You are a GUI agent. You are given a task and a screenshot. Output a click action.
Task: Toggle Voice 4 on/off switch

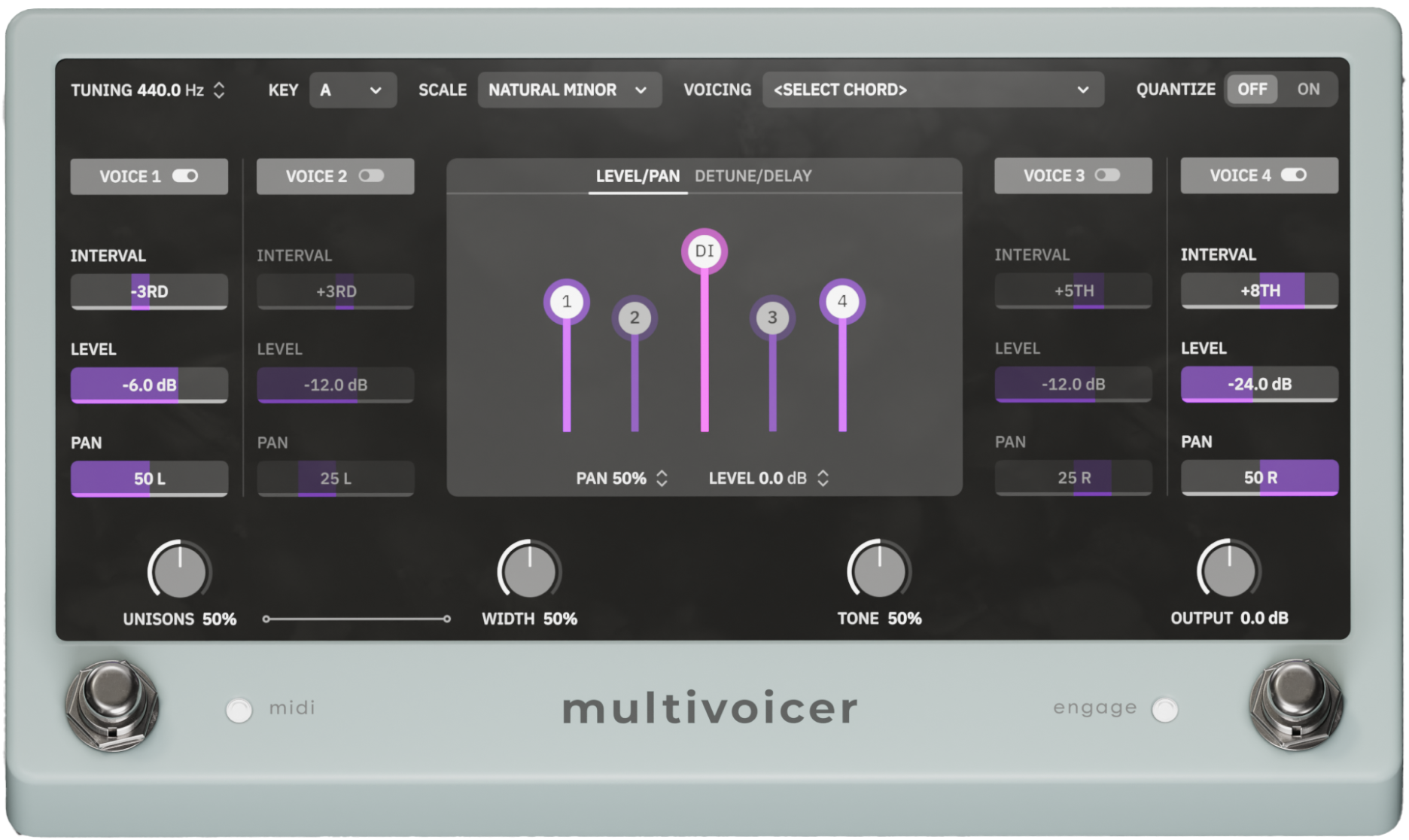pyautogui.click(x=1294, y=175)
